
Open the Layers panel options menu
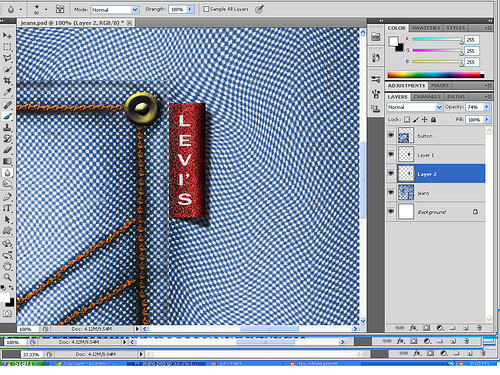coord(488,97)
